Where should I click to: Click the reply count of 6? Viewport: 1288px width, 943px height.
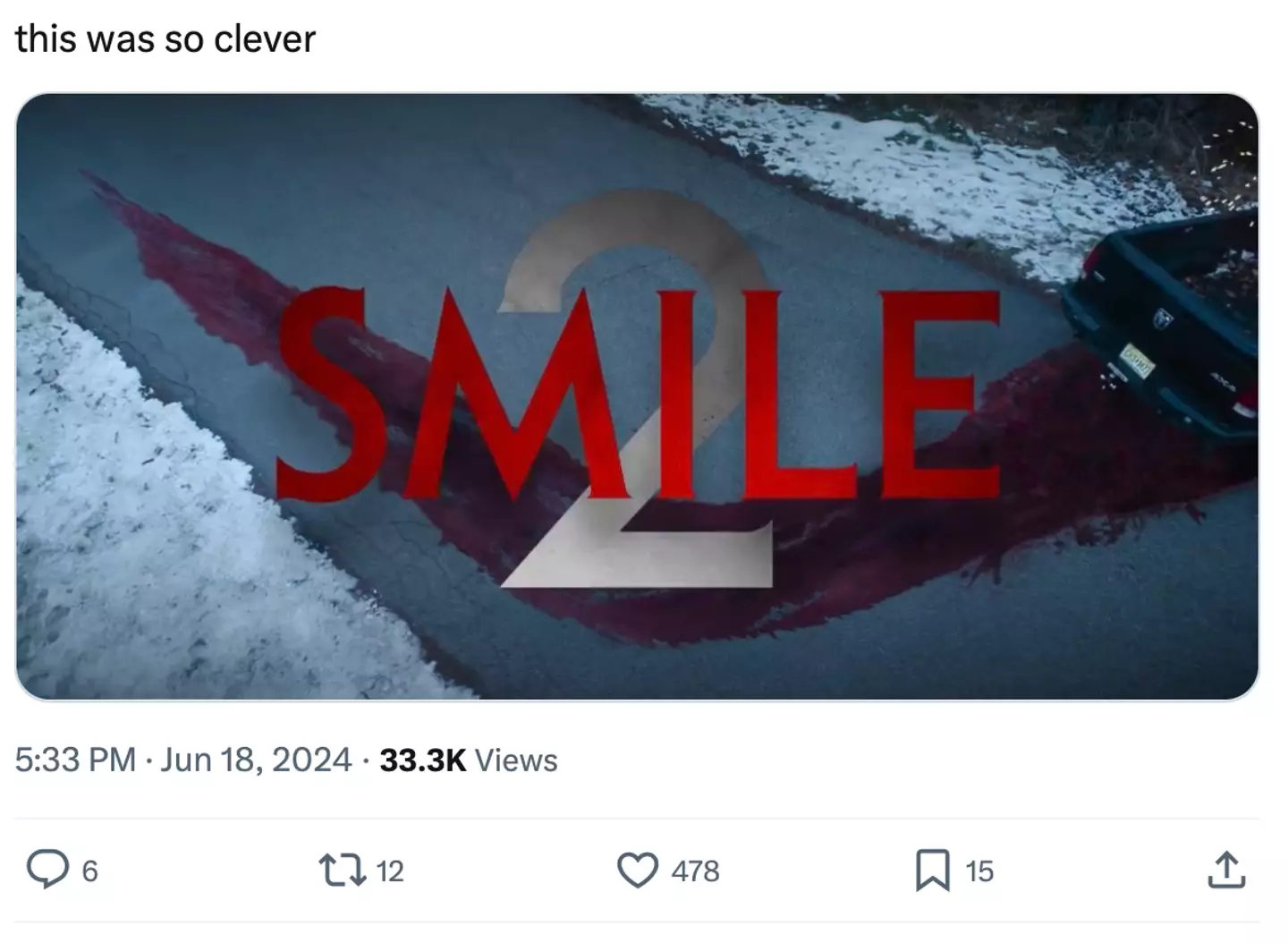[89, 871]
